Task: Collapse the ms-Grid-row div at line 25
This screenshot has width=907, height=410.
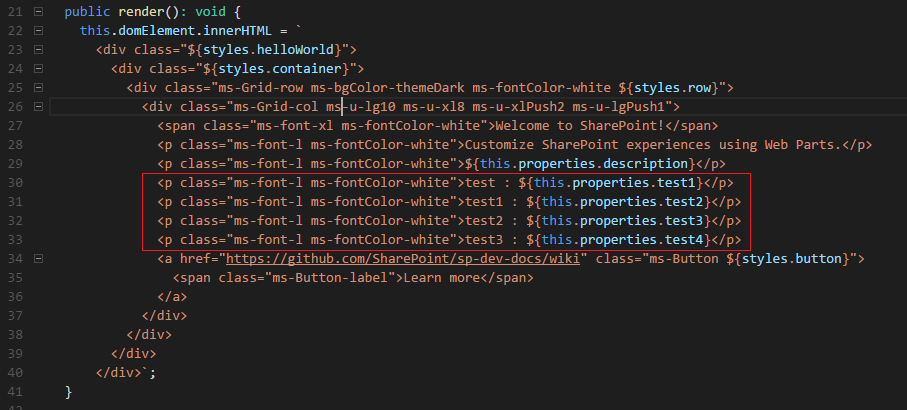Action: point(38,87)
